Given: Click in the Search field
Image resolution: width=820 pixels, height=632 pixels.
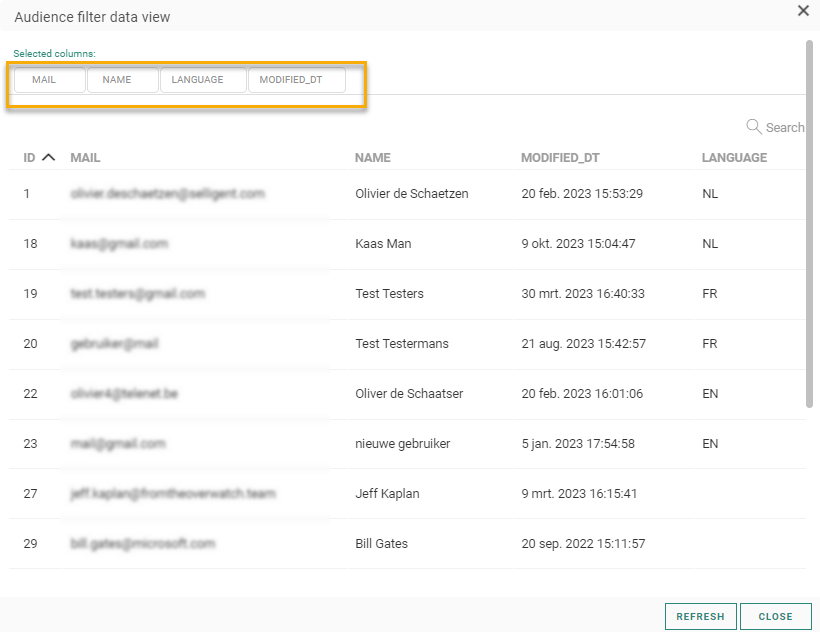Looking at the screenshot, I should click(x=785, y=128).
